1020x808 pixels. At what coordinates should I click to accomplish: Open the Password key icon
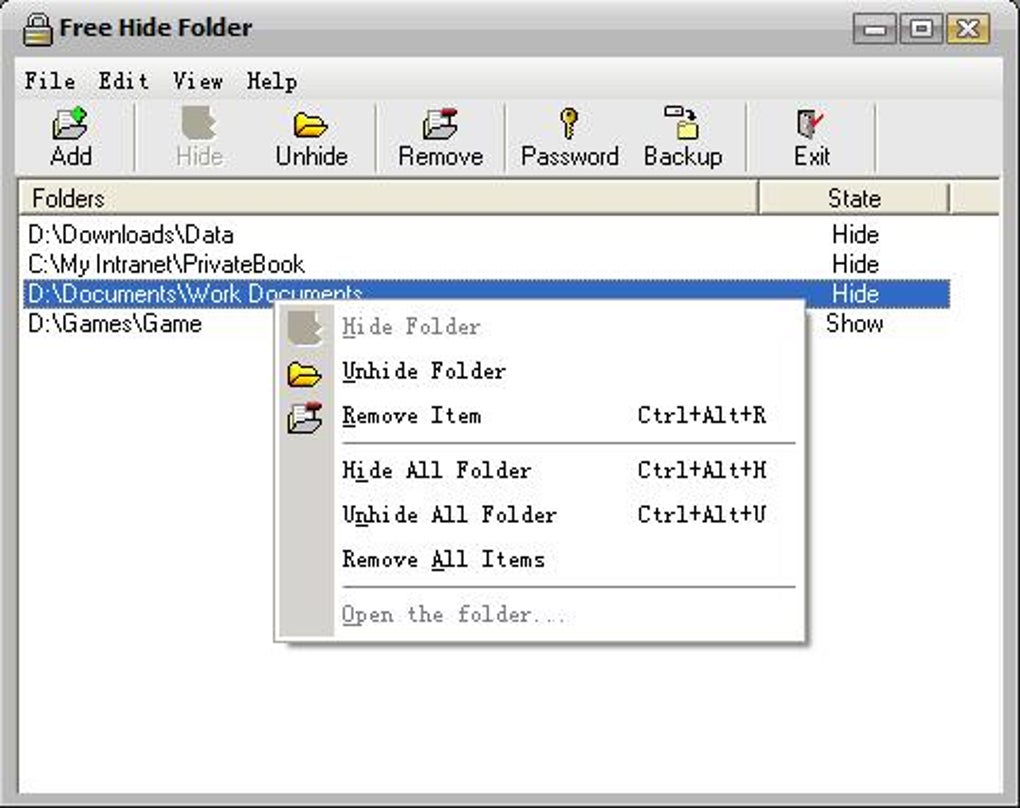click(569, 123)
